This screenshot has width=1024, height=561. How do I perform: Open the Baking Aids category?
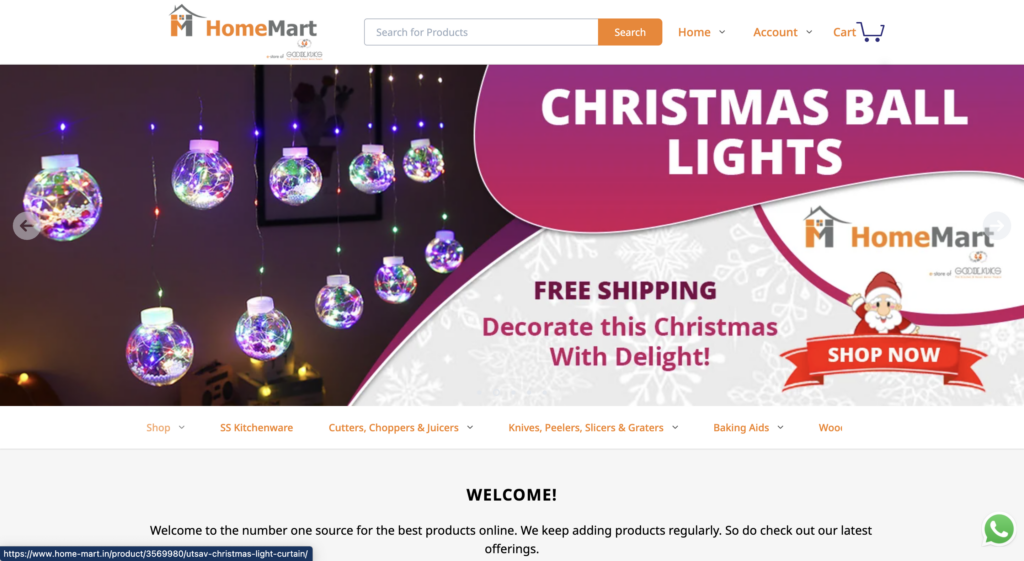741,428
